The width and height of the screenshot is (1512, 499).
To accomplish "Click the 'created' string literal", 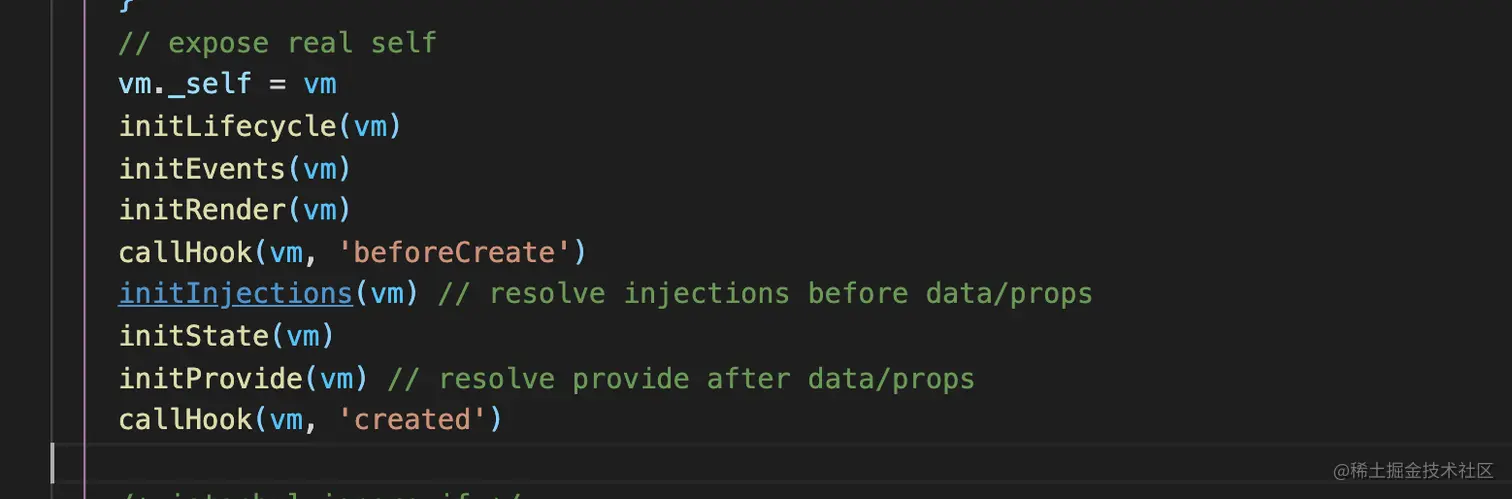I will coord(412,420).
